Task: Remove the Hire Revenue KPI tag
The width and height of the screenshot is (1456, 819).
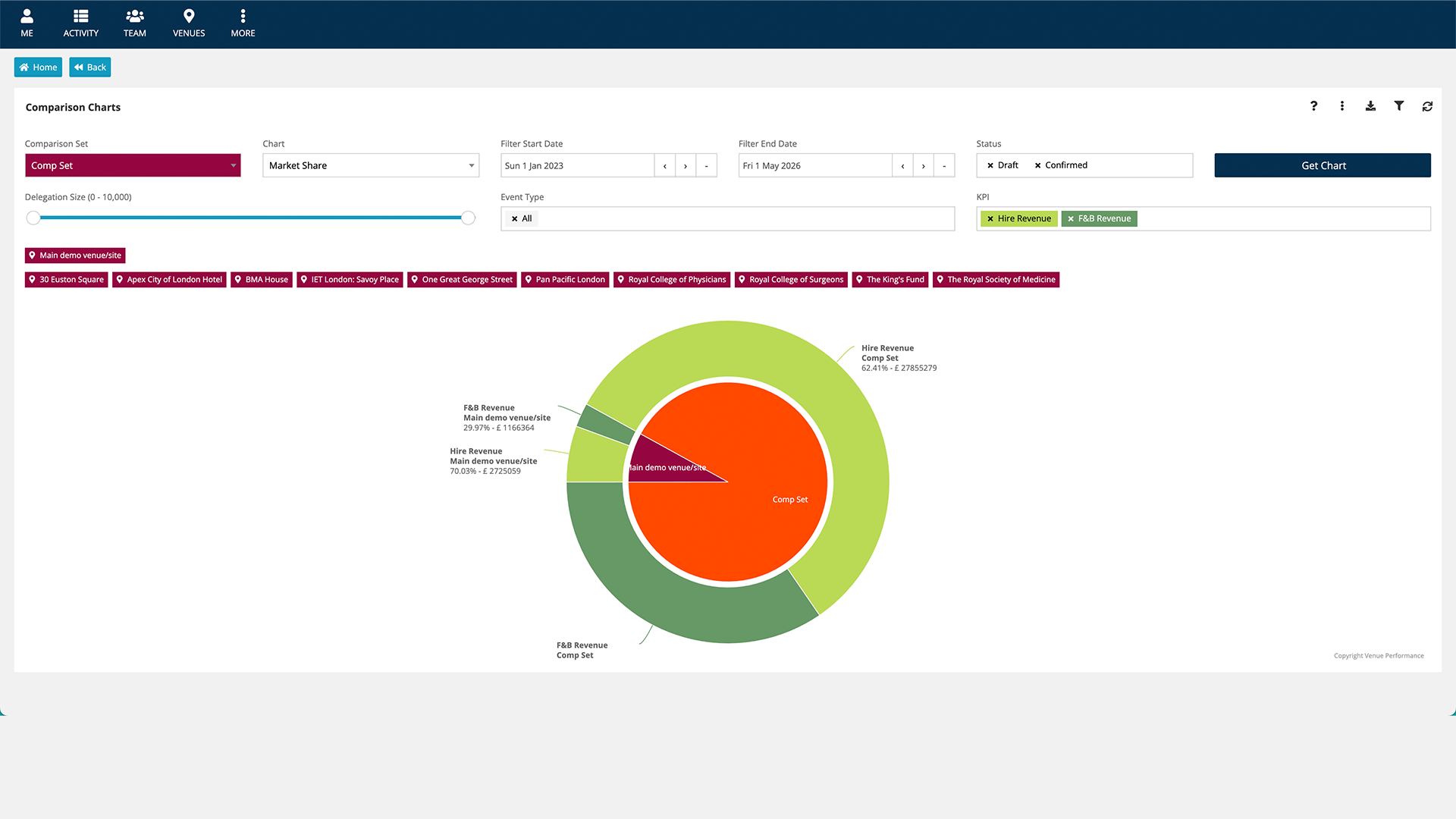Action: [990, 218]
